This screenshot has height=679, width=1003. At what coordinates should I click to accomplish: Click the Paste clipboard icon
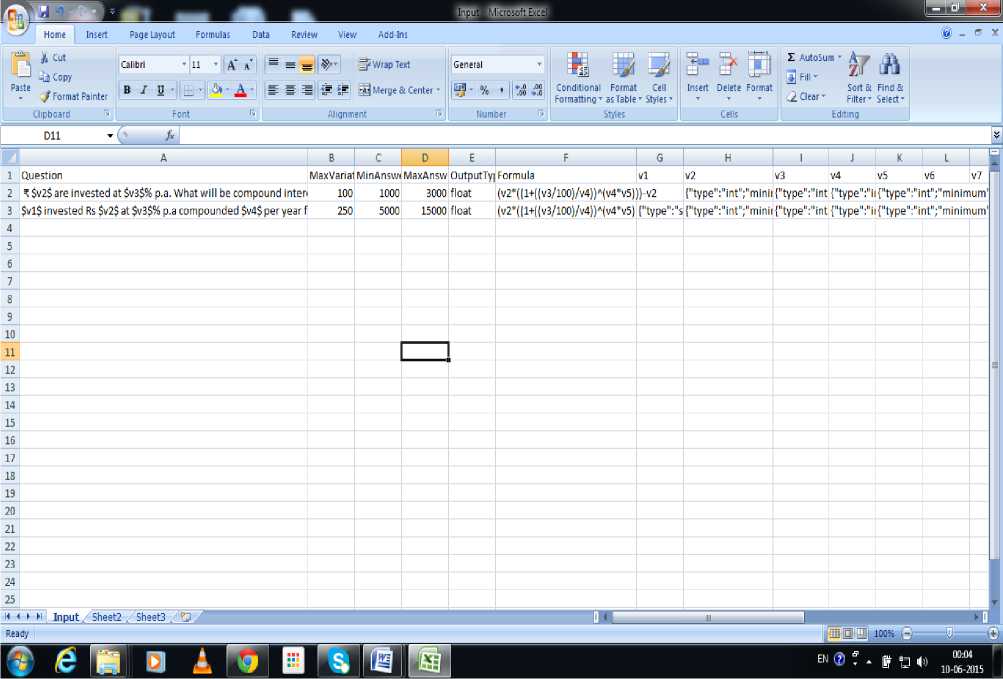pos(20,65)
